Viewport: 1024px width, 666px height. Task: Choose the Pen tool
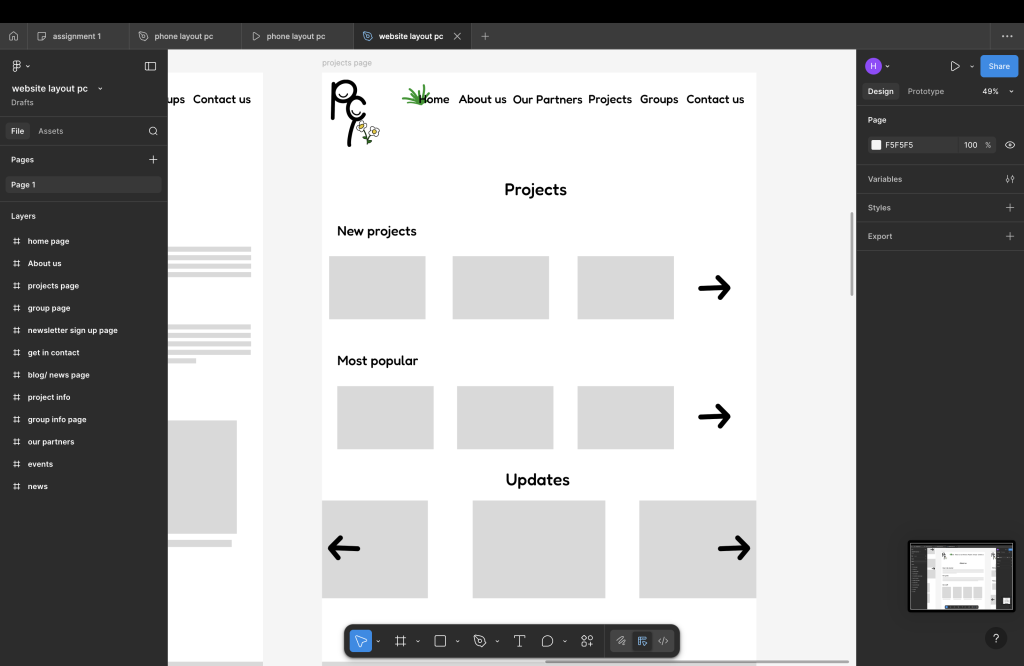[480, 641]
